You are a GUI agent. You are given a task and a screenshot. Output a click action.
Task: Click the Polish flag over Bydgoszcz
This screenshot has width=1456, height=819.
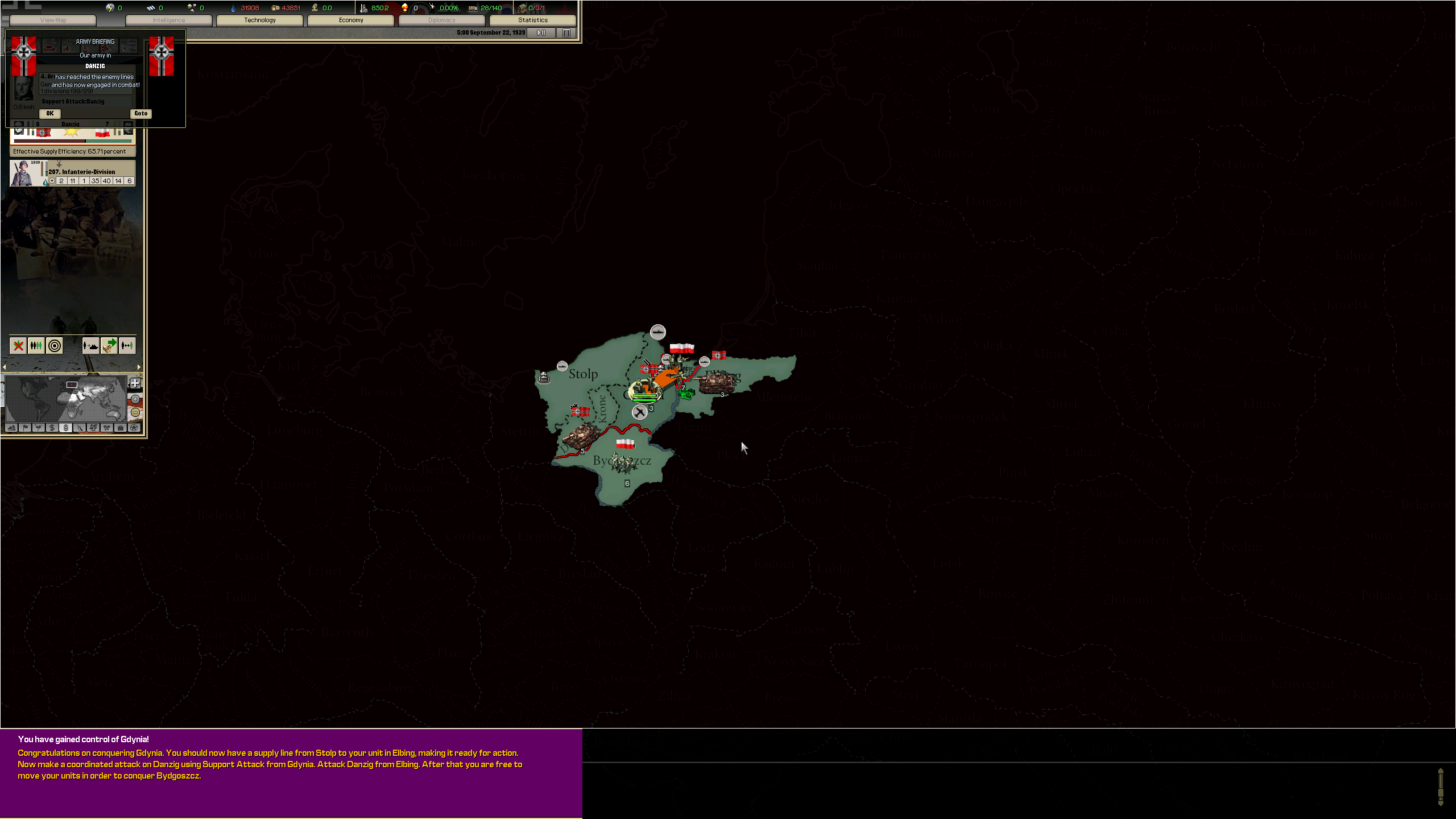coord(625,443)
